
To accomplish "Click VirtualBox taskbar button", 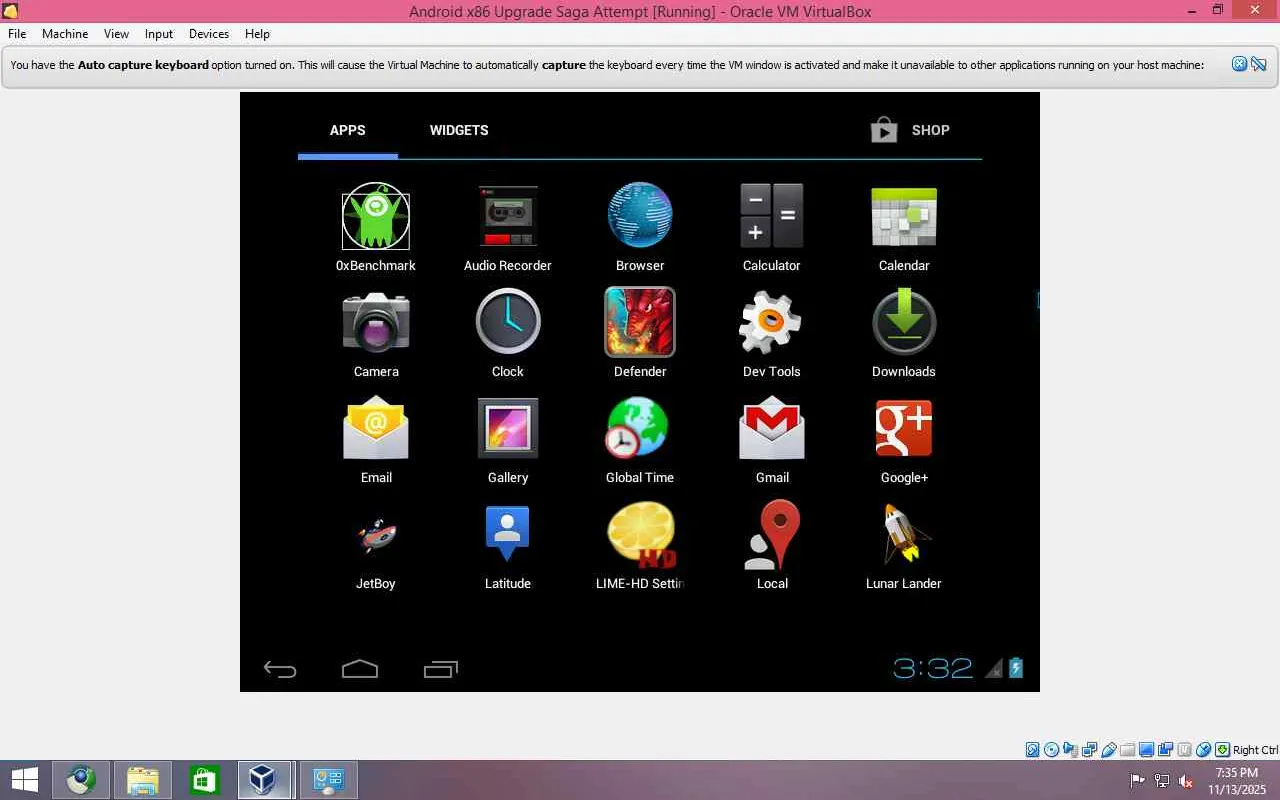I will tap(264, 780).
